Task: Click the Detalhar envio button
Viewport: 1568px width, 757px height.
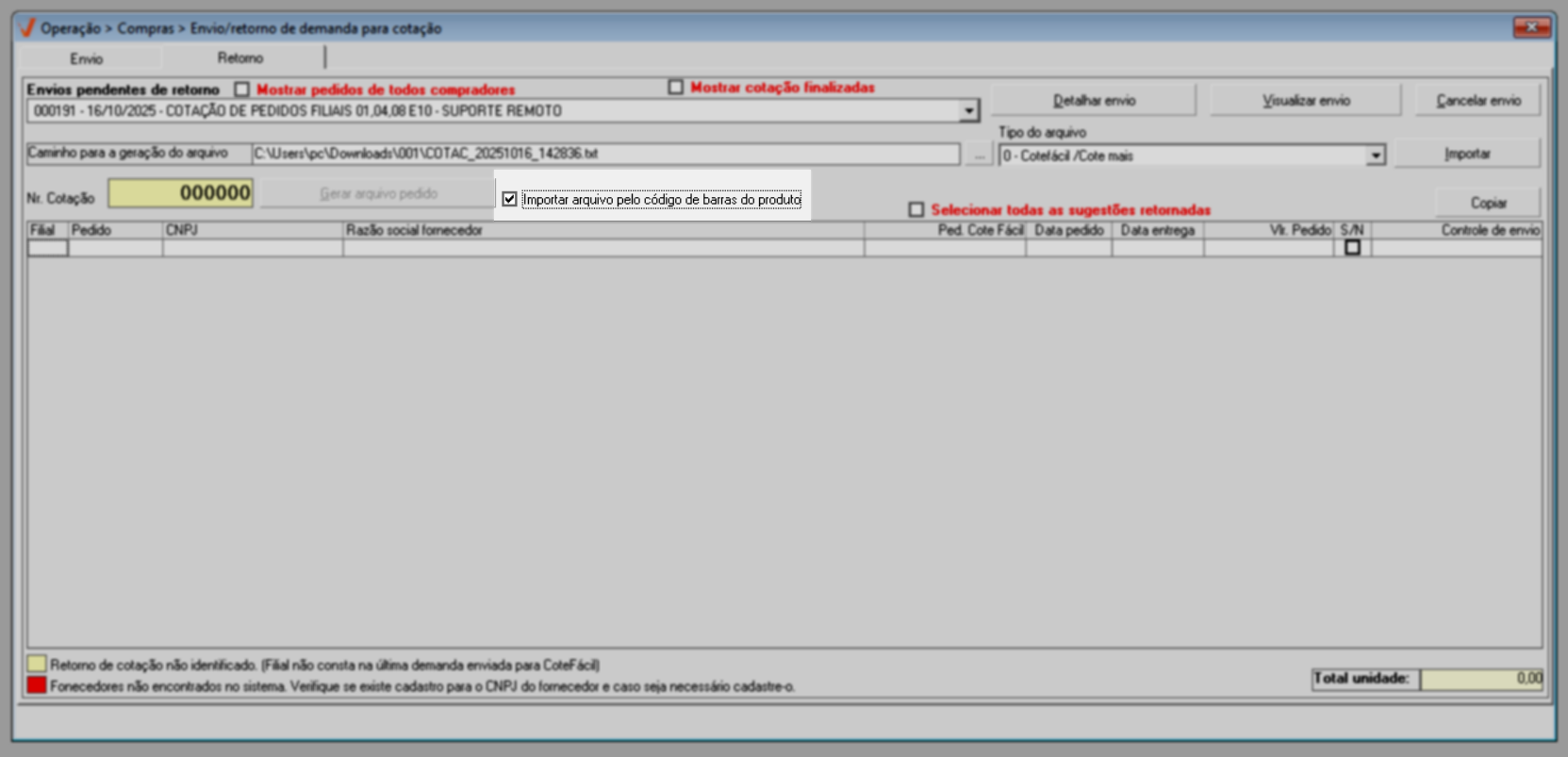Action: click(1094, 100)
